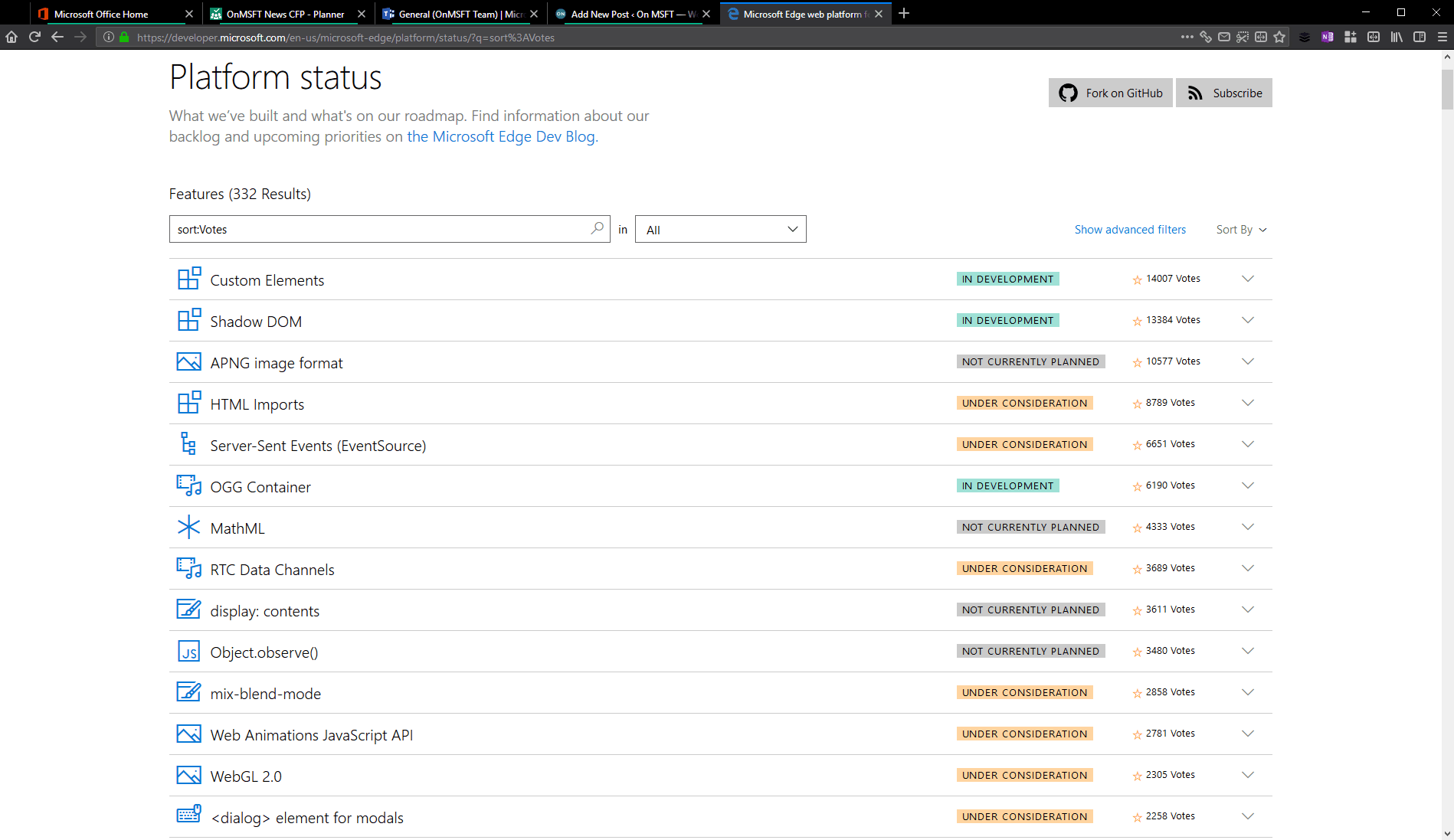The height and width of the screenshot is (840, 1454).
Task: Open the OneNote extension icon
Action: pyautogui.click(x=1328, y=37)
